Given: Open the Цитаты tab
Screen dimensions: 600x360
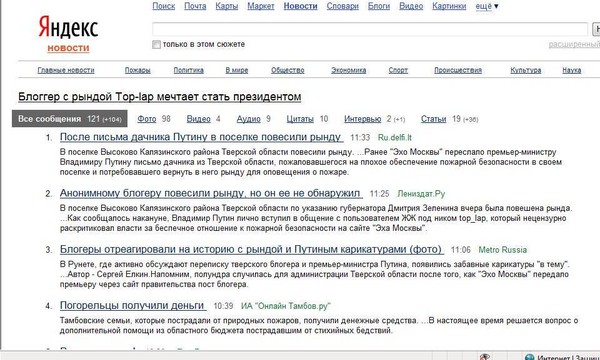Looking at the screenshot, I should [x=300, y=119].
